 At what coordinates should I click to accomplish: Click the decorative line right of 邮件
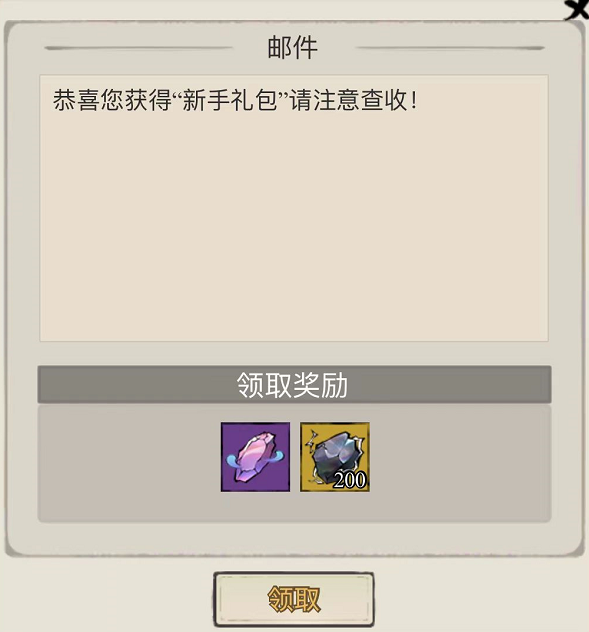[x=450, y=48]
